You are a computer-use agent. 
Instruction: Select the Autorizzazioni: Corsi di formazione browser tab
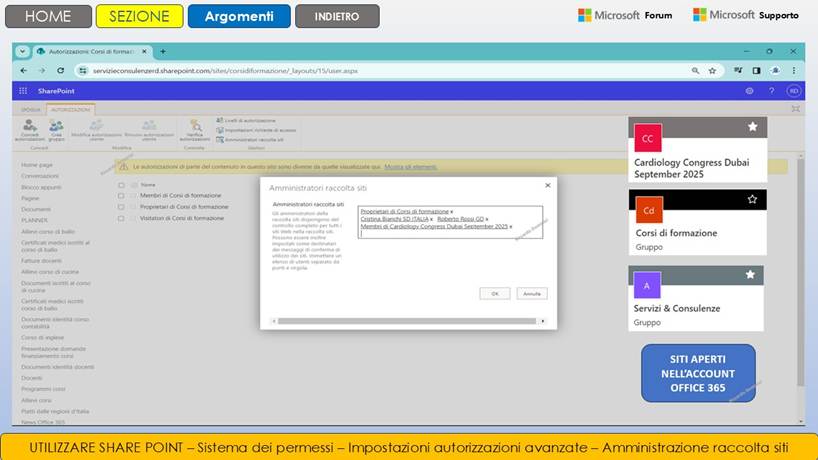[x=92, y=52]
